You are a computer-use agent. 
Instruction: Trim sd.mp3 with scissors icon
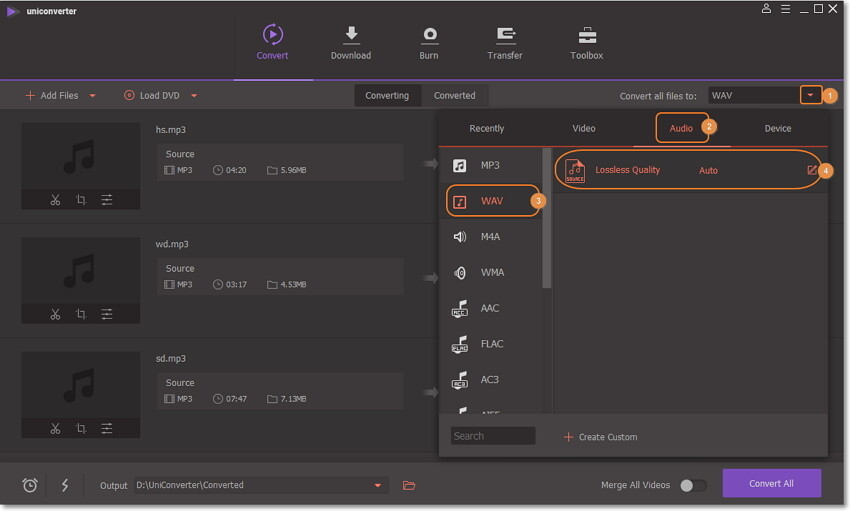(x=55, y=429)
